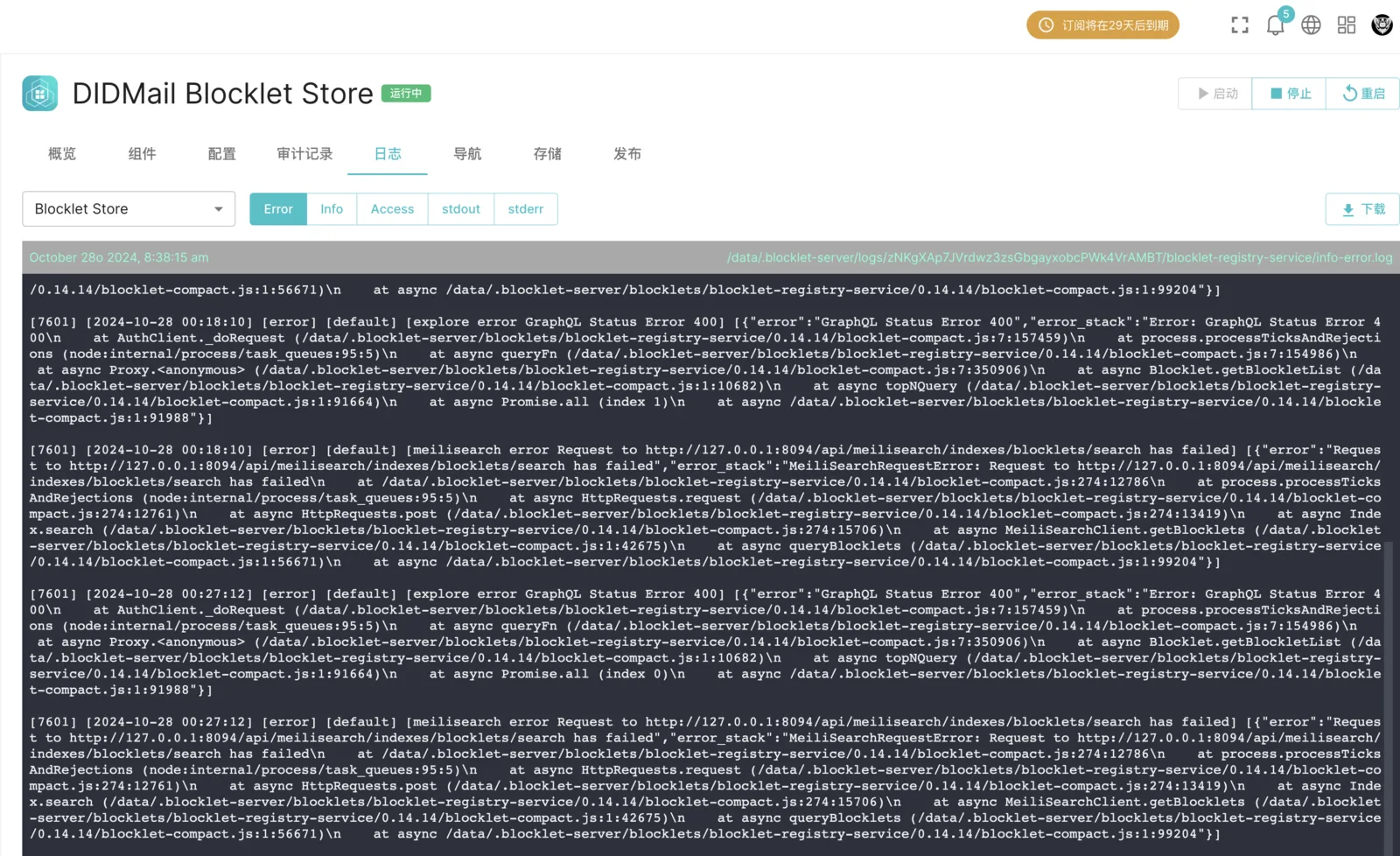Open the notifications bell
1400x856 pixels.
[1276, 25]
